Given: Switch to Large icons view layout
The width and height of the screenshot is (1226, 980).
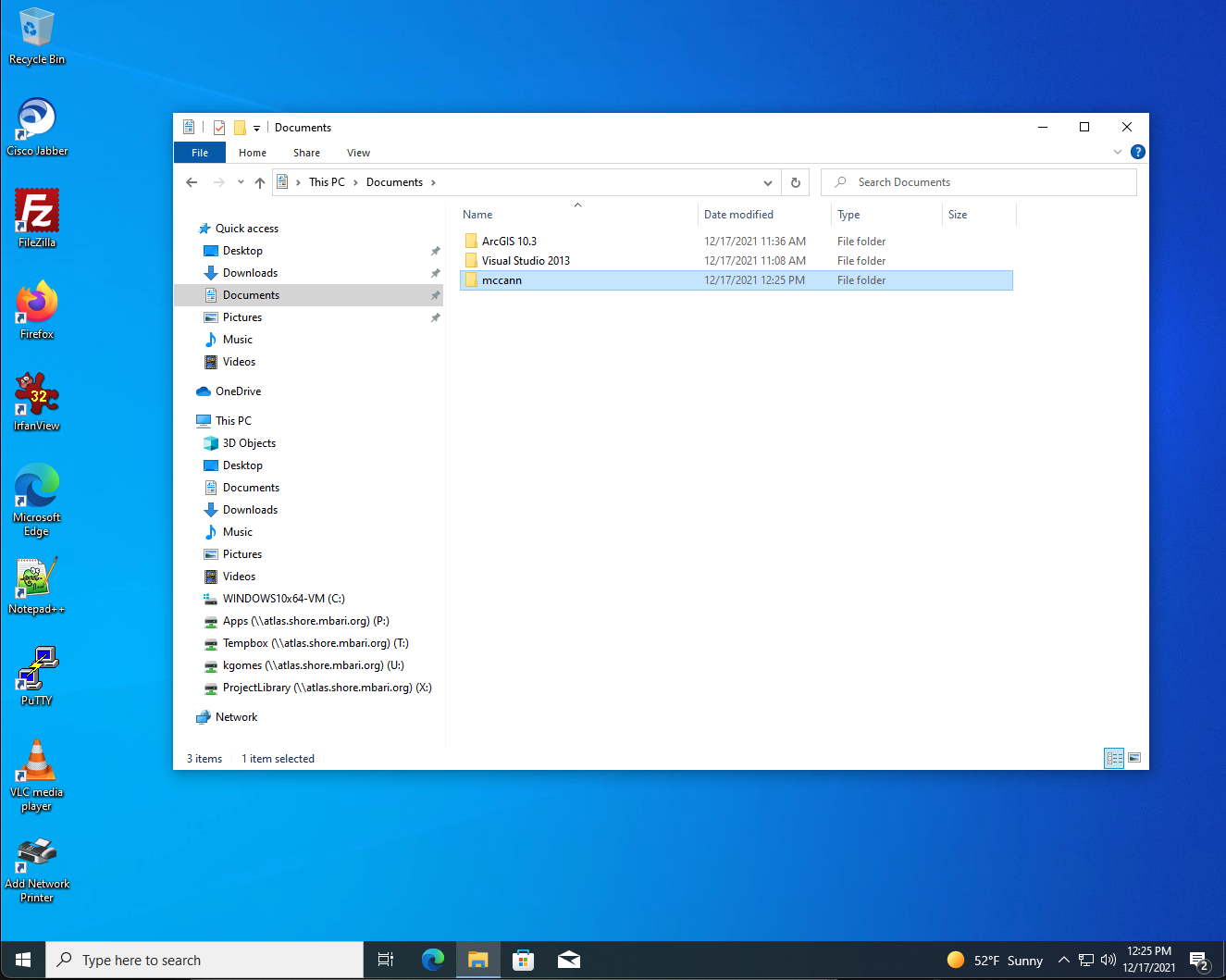Looking at the screenshot, I should 1134,758.
